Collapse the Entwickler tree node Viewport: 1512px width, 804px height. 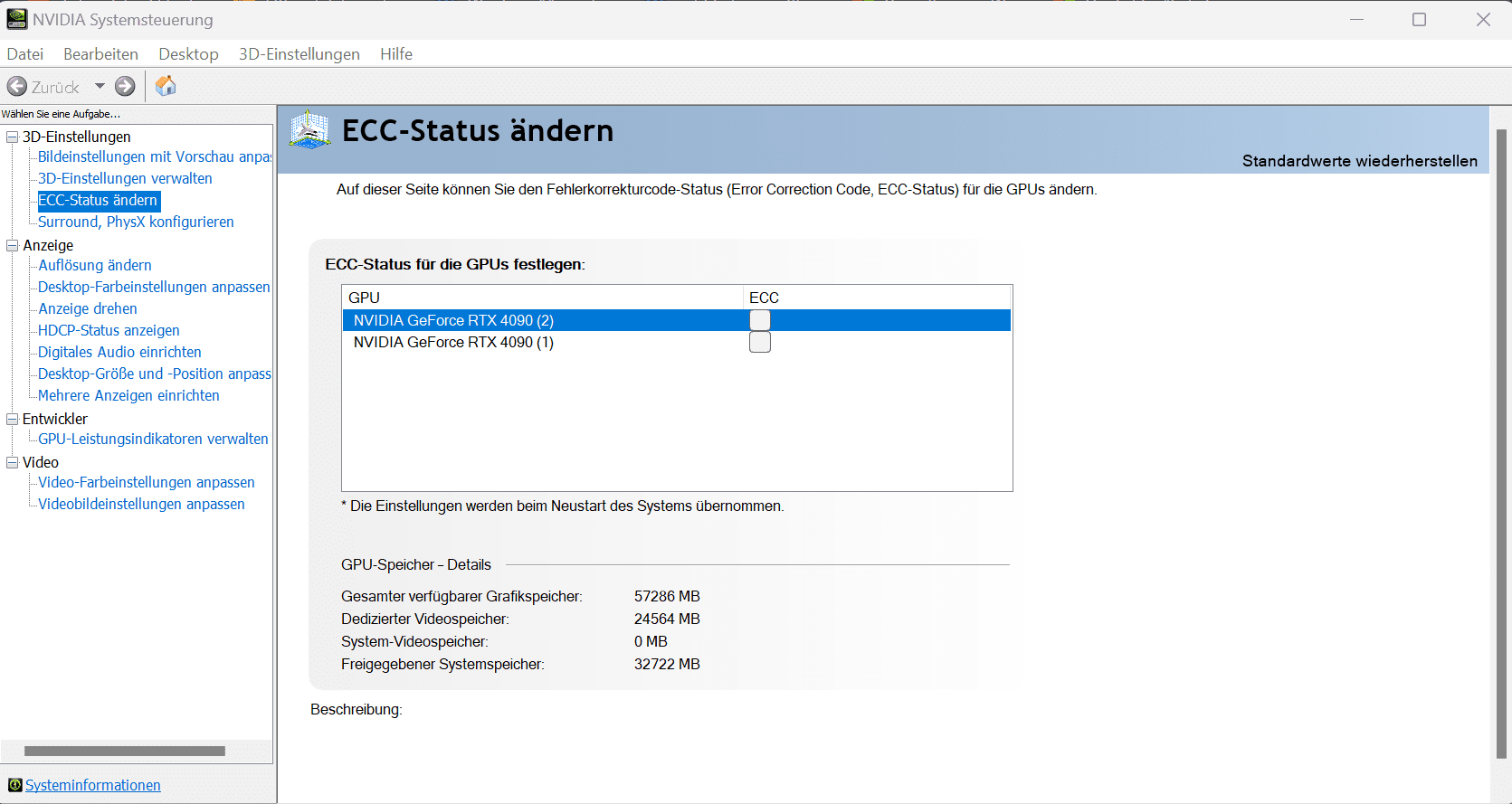pyautogui.click(x=13, y=420)
